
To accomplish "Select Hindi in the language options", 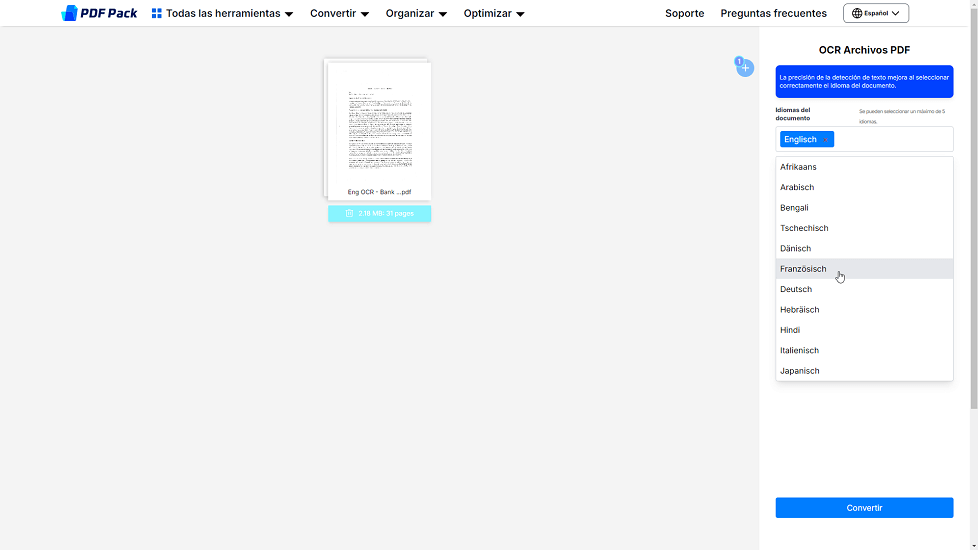I will [x=790, y=330].
